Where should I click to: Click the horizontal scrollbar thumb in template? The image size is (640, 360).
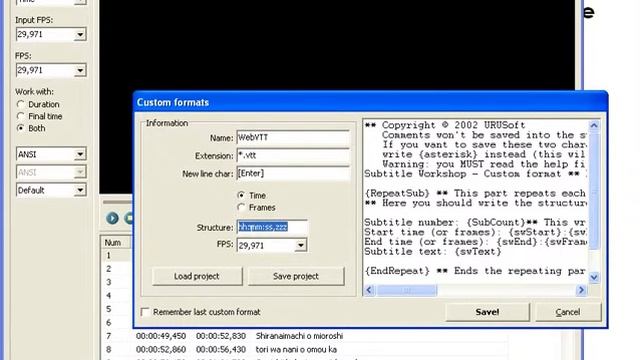(407, 290)
